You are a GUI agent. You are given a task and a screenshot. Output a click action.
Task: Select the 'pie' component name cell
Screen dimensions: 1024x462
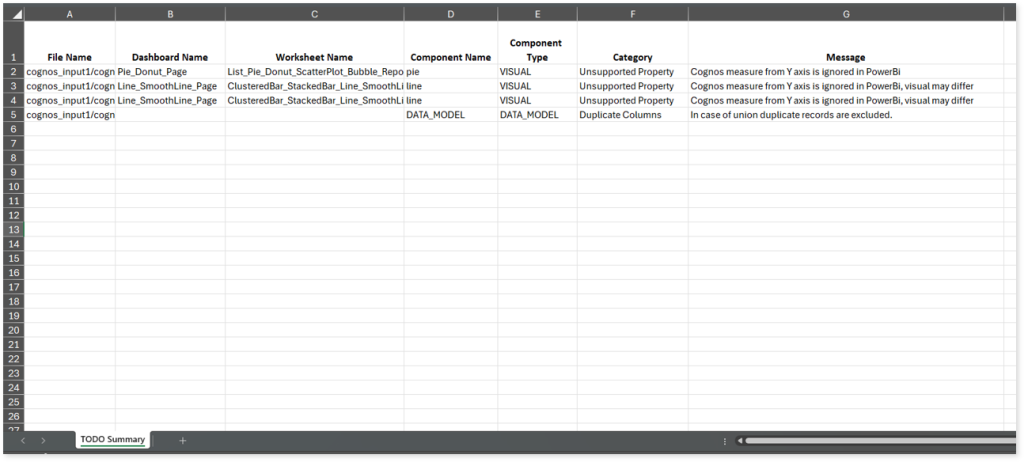(450, 73)
